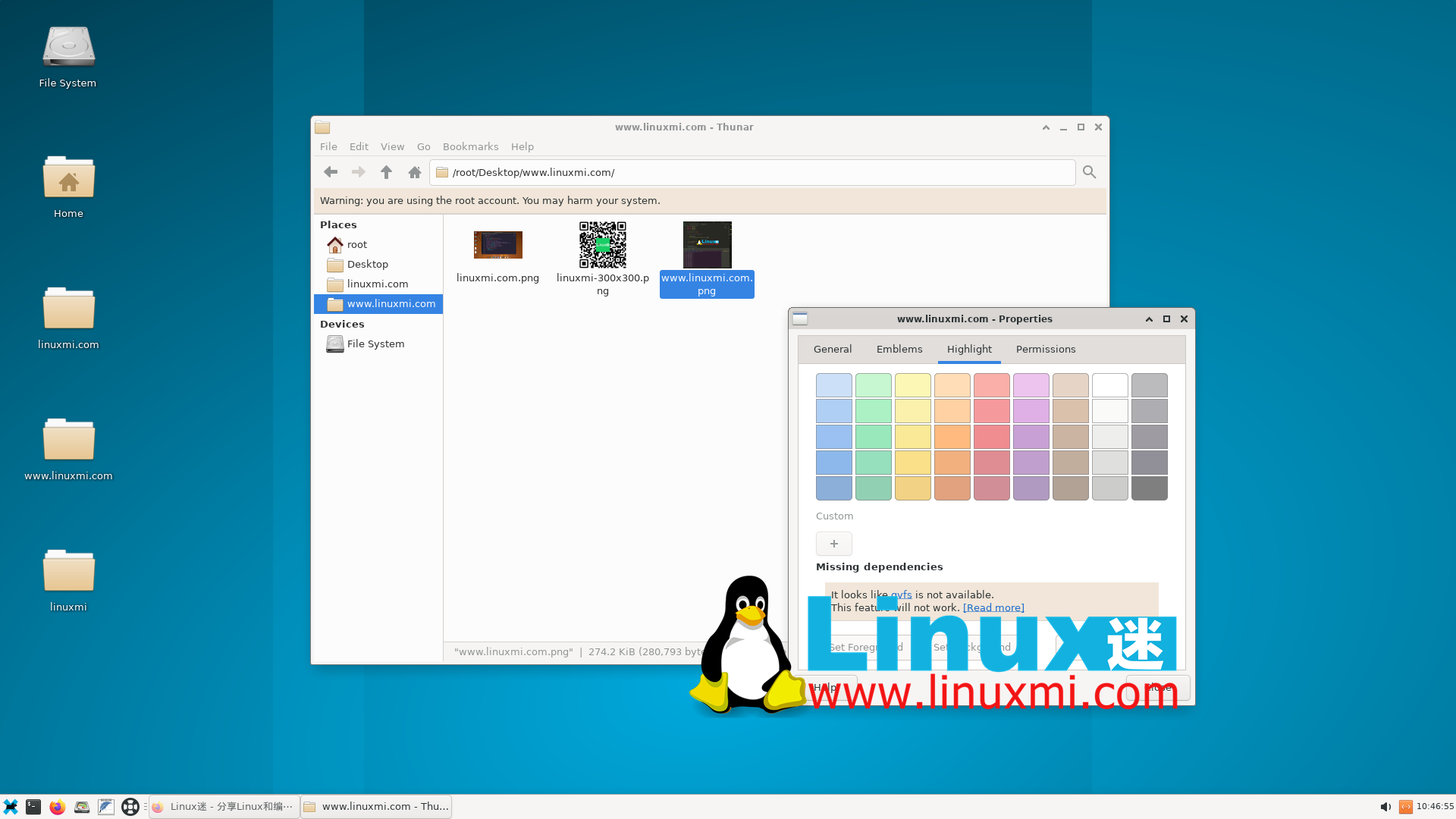1456x819 pixels.
Task: Switch to the Linux迷 browser taskbar window
Action: point(224,807)
